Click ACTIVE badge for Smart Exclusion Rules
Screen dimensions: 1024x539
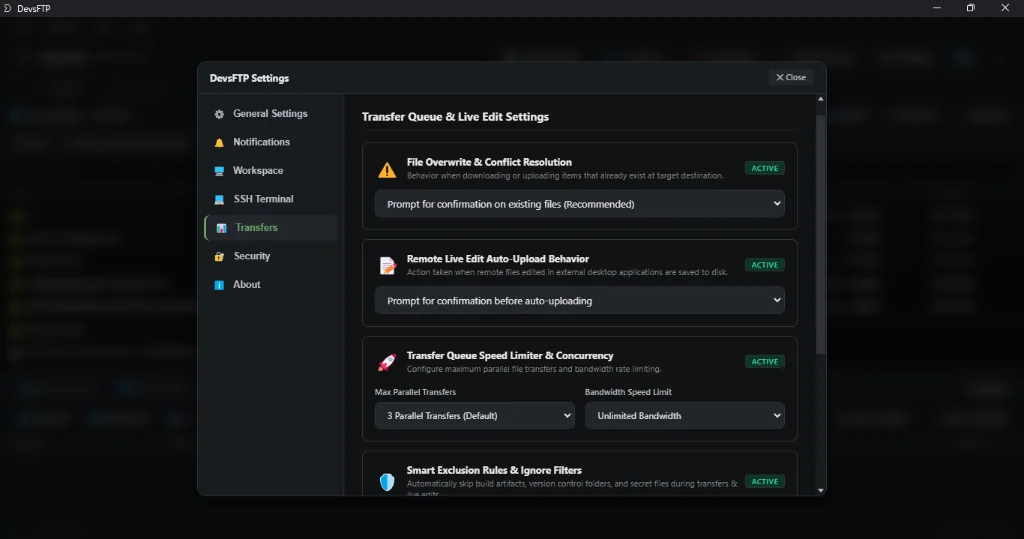coord(764,482)
